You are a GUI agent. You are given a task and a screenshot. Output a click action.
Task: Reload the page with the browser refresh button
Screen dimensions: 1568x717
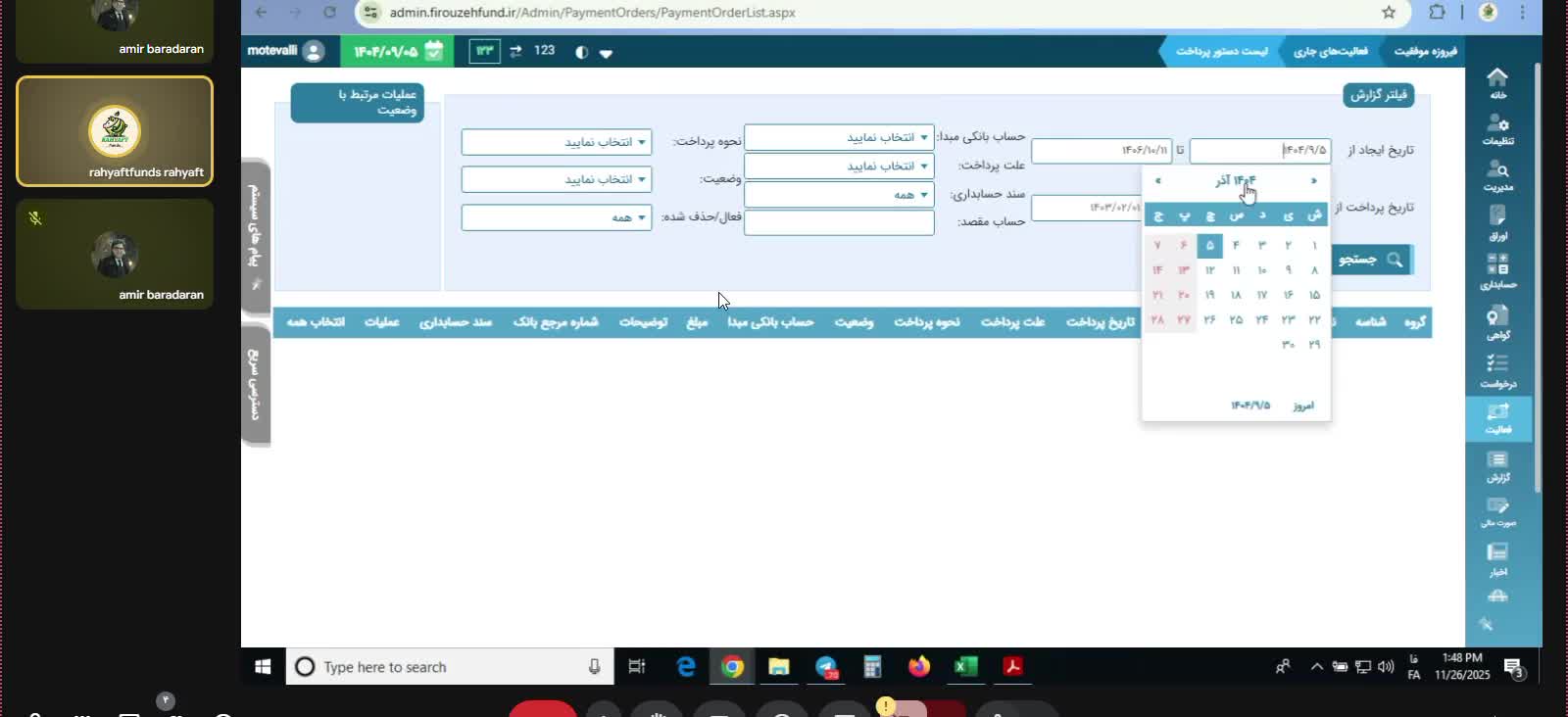(329, 13)
